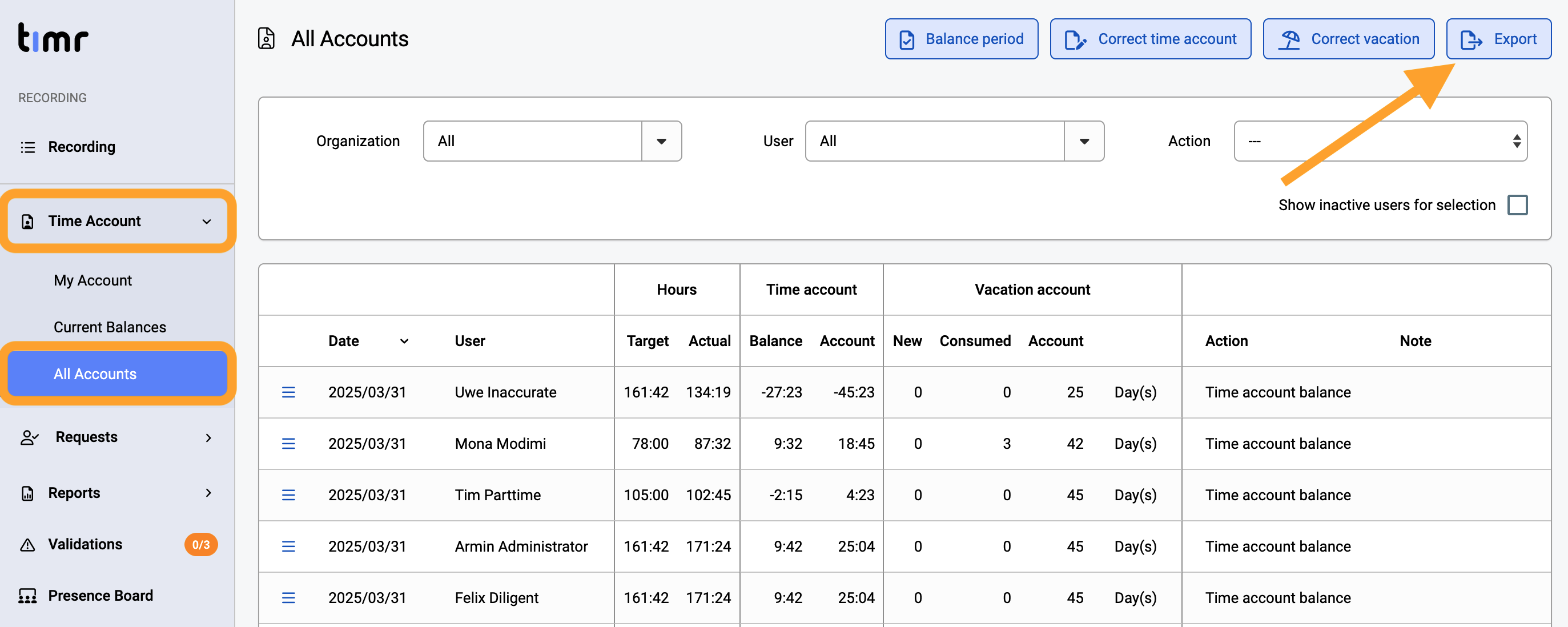Click the Balance period button
1568x627 pixels.
tap(962, 39)
